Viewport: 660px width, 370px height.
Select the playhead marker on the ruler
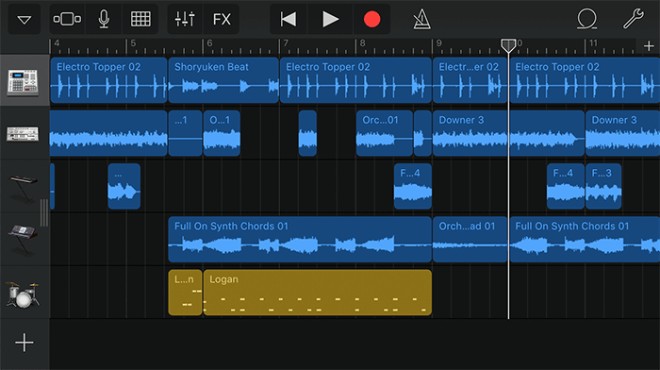(x=508, y=45)
